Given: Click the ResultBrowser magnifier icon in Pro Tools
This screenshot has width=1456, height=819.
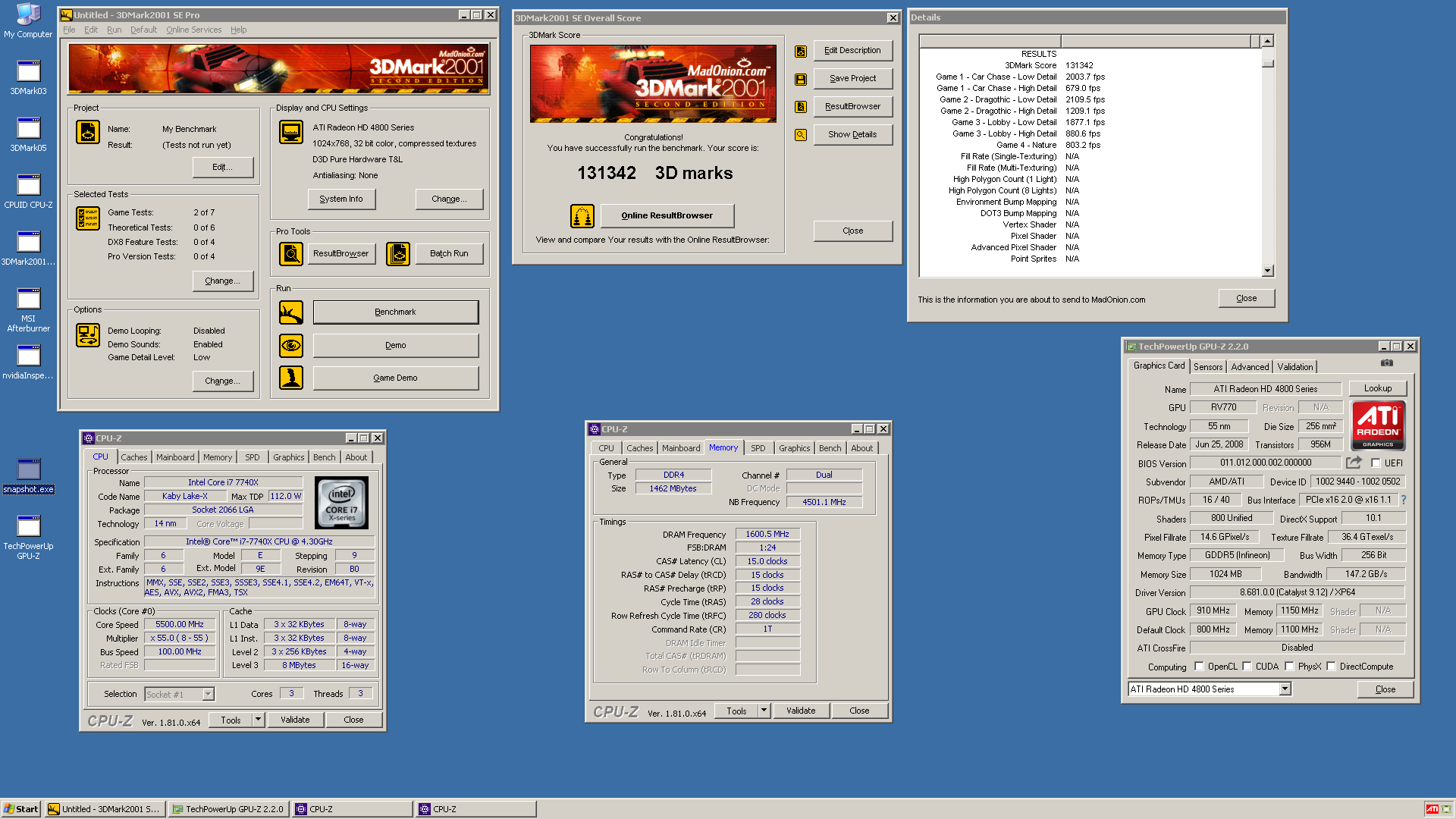Looking at the screenshot, I should (291, 254).
